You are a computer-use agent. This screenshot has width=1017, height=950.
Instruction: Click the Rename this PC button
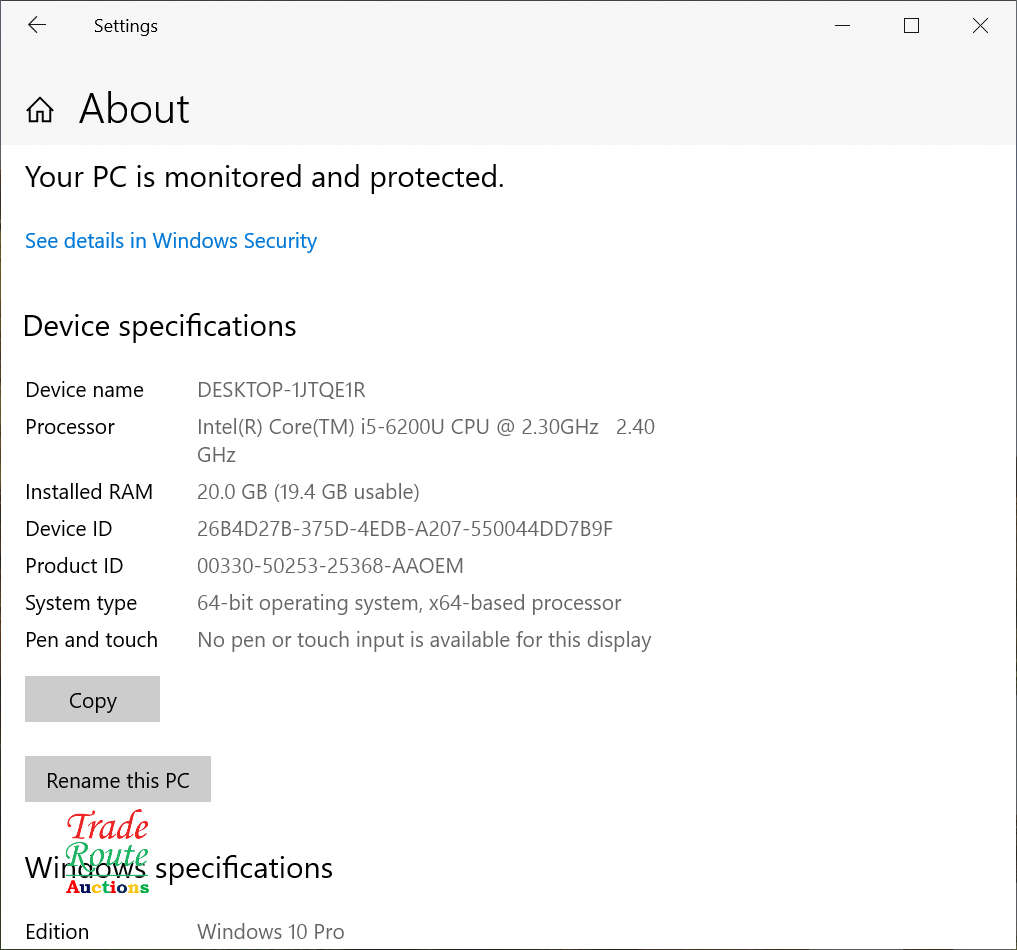(x=118, y=780)
